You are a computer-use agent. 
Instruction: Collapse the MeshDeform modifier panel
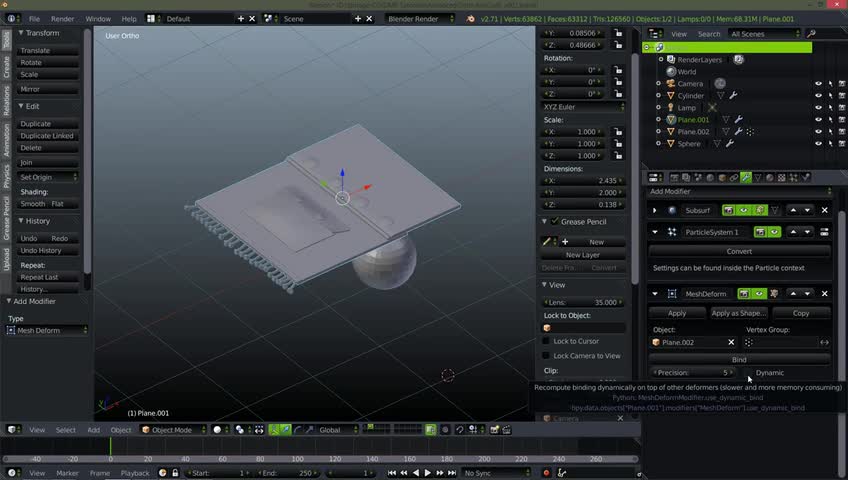click(x=655, y=294)
